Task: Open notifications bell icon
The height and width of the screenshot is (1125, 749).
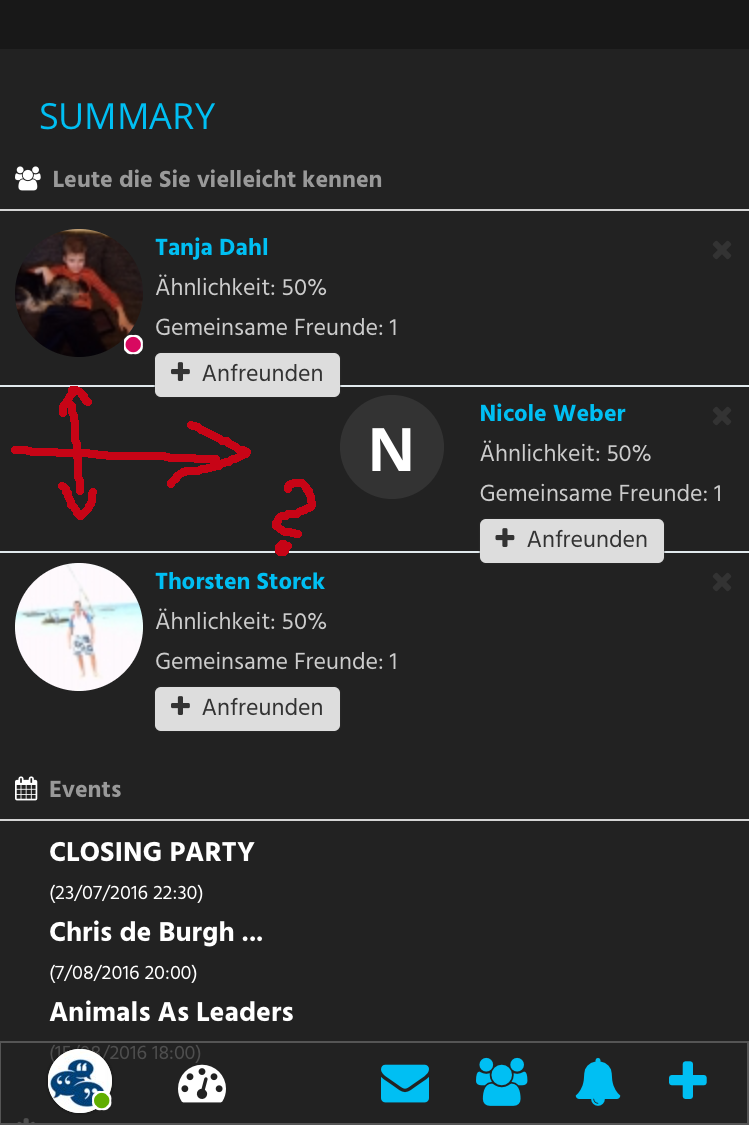Action: tap(597, 1082)
